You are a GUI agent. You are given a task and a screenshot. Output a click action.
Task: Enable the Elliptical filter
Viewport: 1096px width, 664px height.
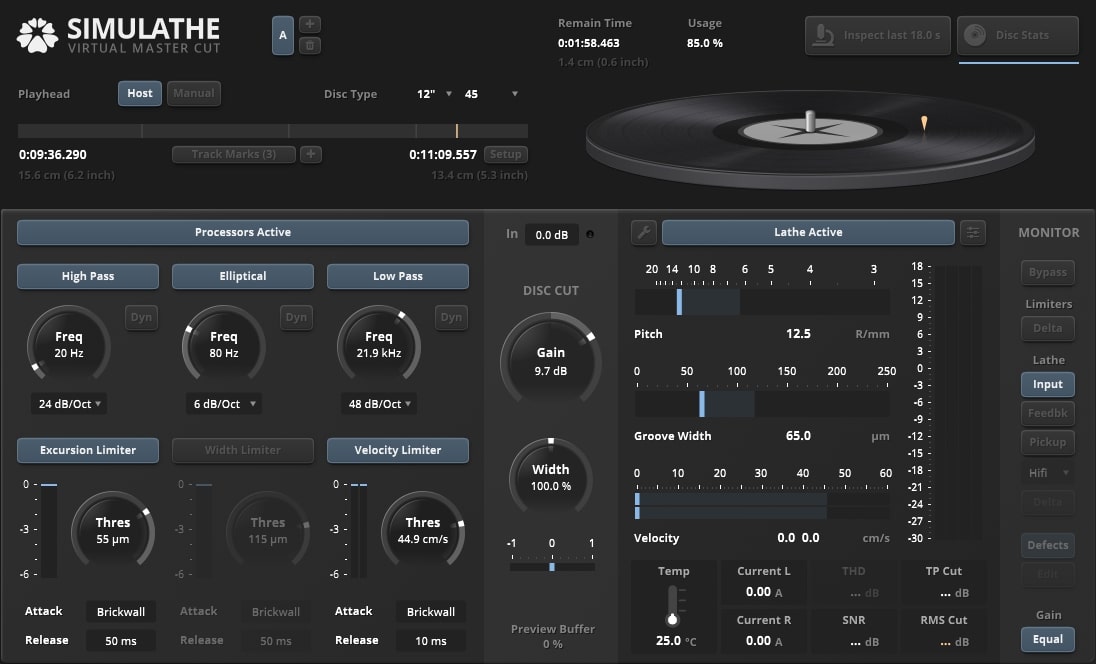pyautogui.click(x=242, y=276)
